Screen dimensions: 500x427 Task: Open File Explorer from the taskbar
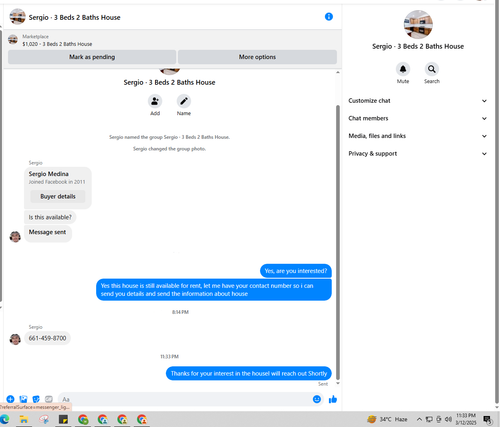(x=24, y=419)
